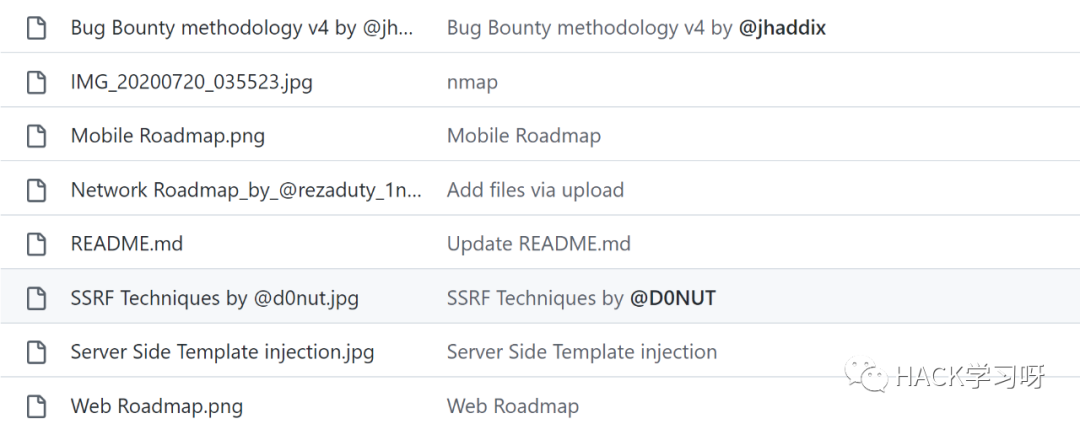Open SSRF Techniques by @d0nut.jpg
The image size is (1080, 424).
(215, 298)
